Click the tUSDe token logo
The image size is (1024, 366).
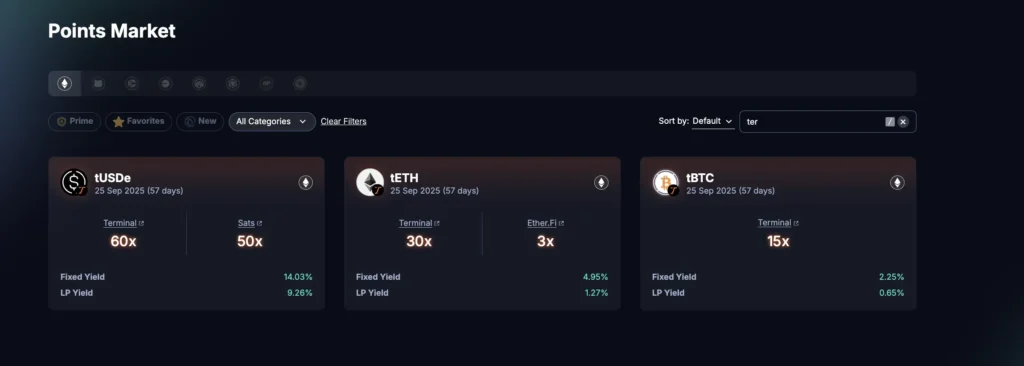tap(74, 182)
